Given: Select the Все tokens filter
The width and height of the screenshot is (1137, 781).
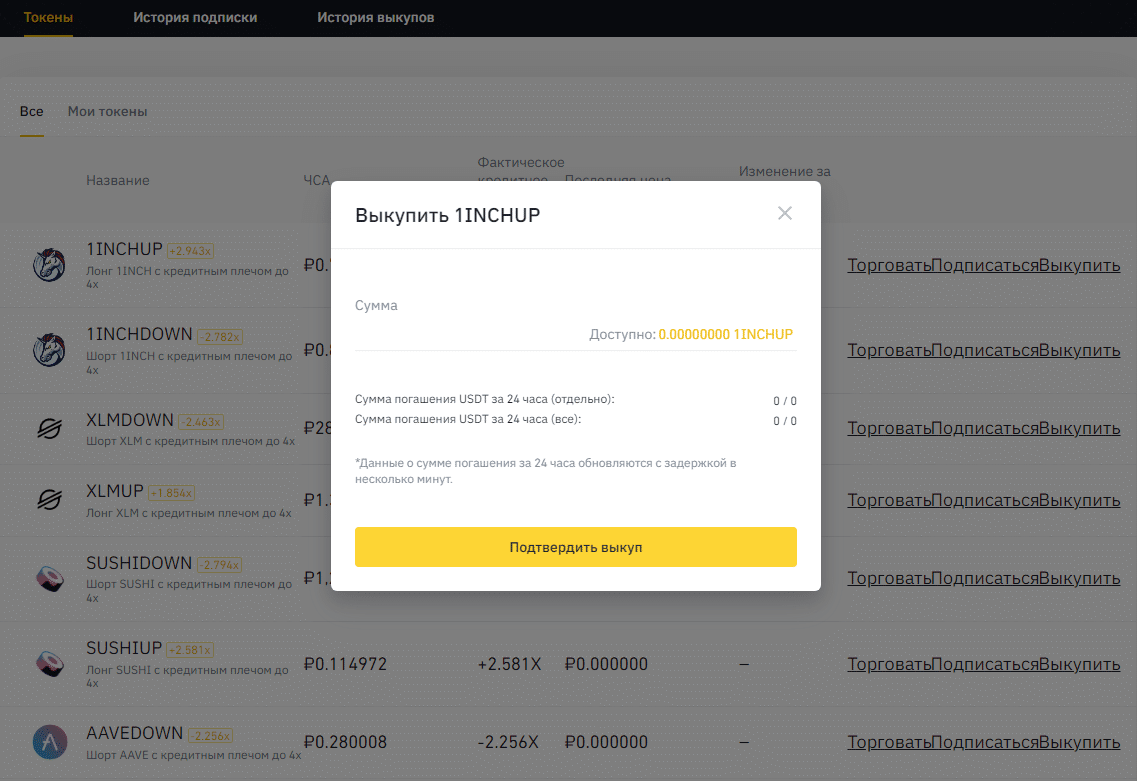Looking at the screenshot, I should tap(32, 111).
